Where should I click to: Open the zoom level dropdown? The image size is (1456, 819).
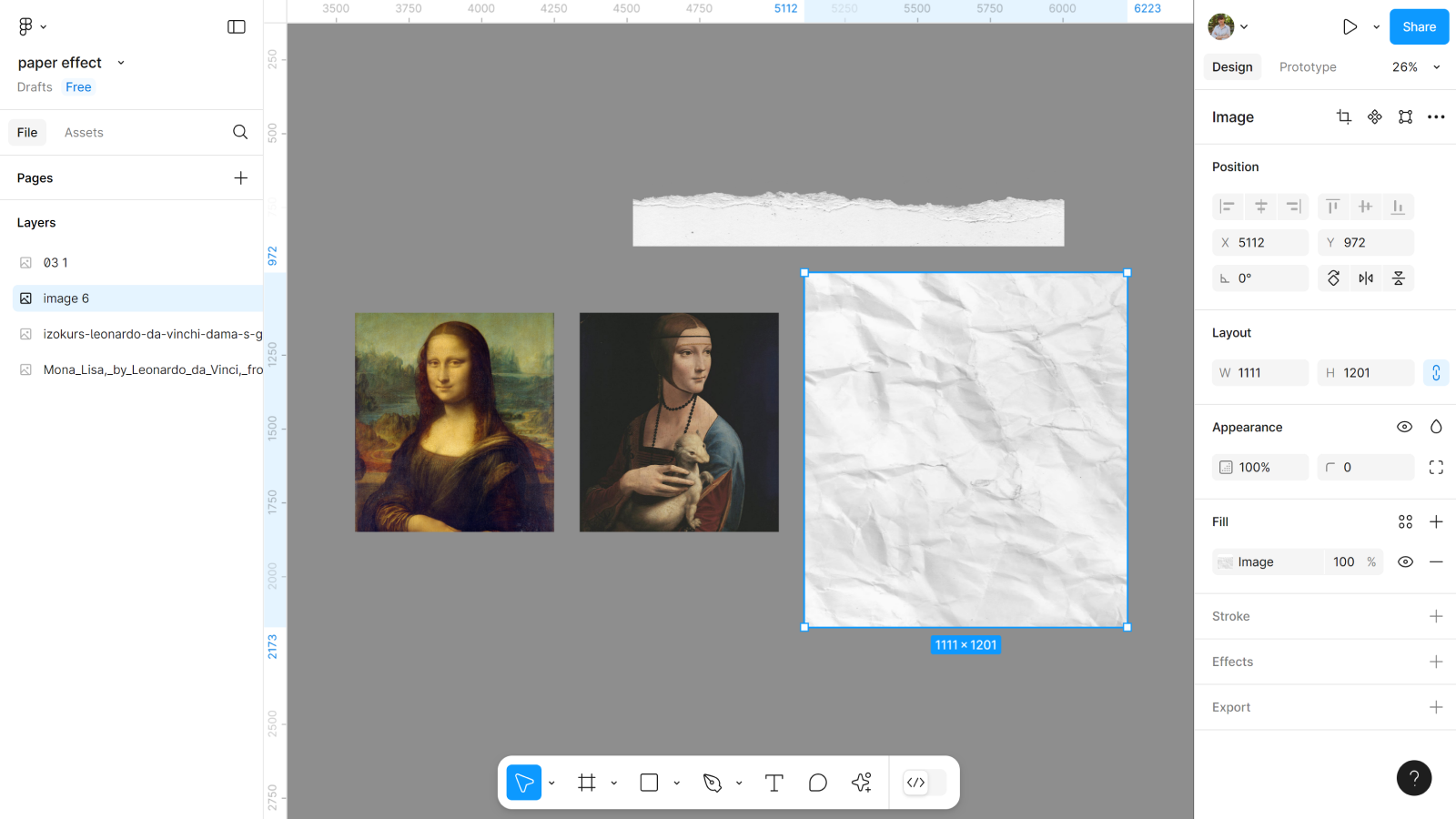(1416, 67)
